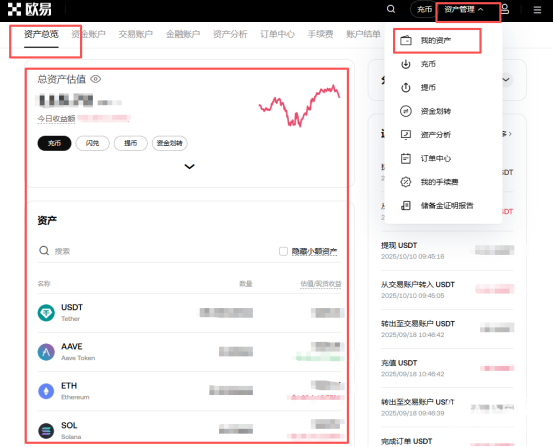Click the 资金划转 transfer icon in dropdown

tap(406, 111)
